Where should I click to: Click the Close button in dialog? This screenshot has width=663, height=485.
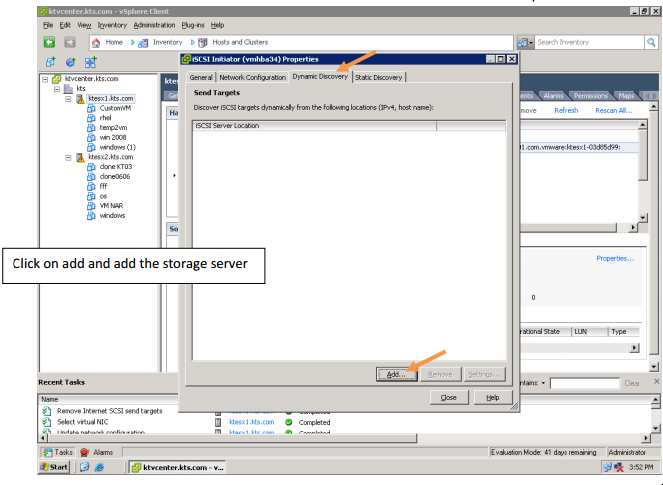click(449, 397)
